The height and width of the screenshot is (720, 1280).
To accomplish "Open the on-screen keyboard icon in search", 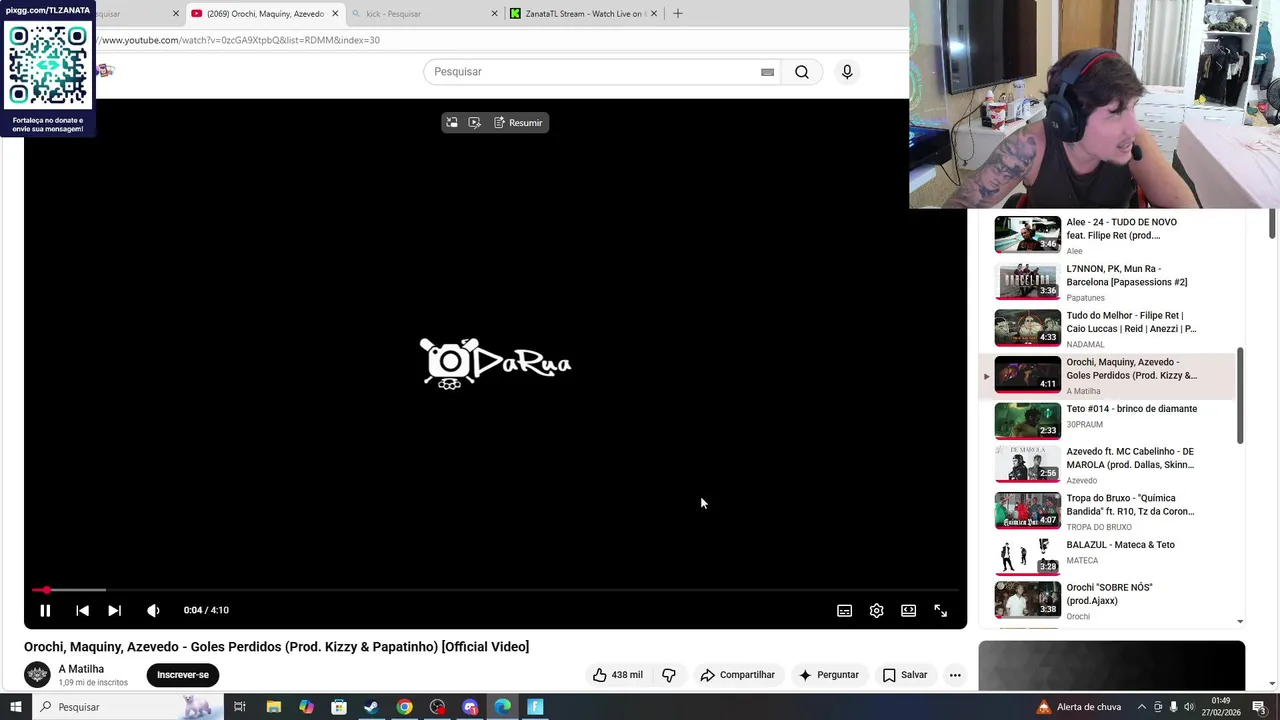I will point(767,72).
